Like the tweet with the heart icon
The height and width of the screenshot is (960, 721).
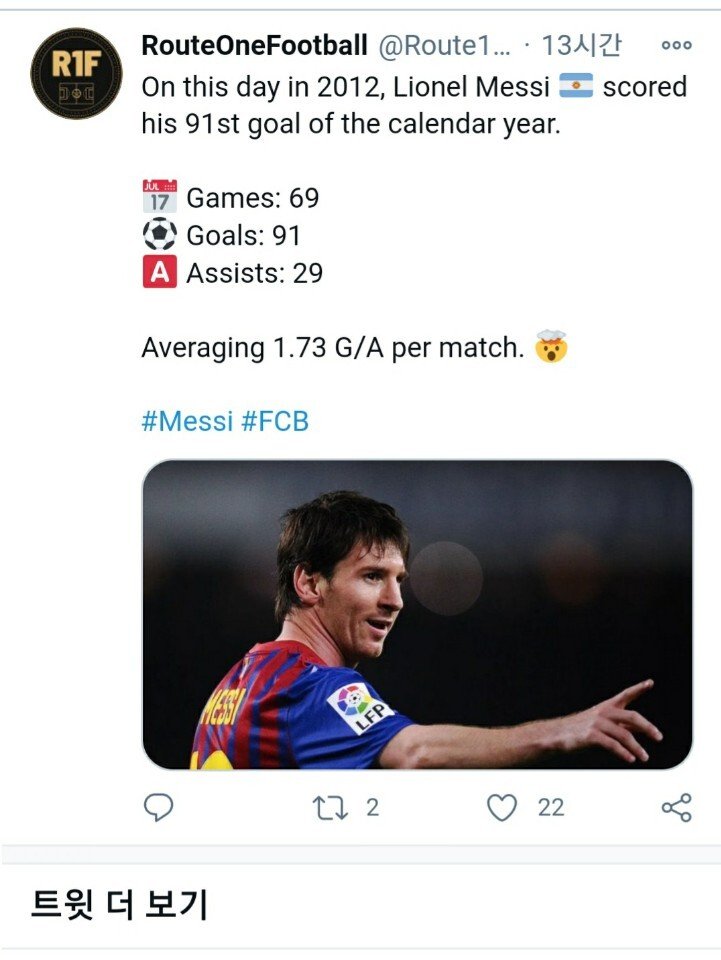pos(502,807)
